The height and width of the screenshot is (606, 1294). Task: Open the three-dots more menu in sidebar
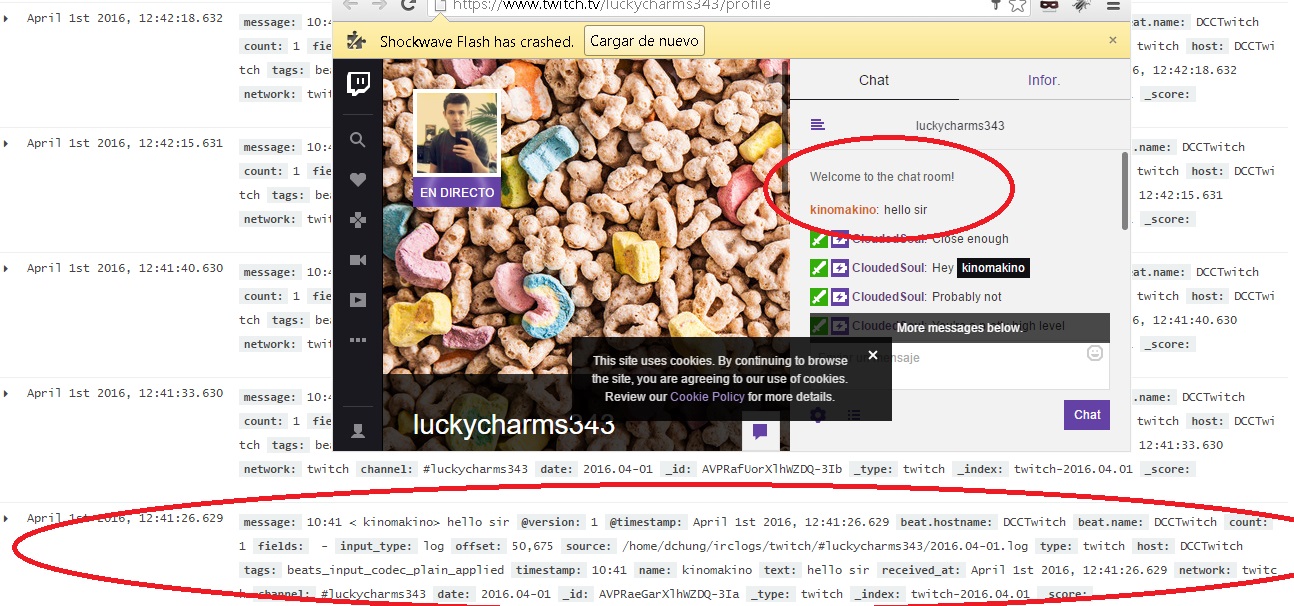(x=358, y=340)
